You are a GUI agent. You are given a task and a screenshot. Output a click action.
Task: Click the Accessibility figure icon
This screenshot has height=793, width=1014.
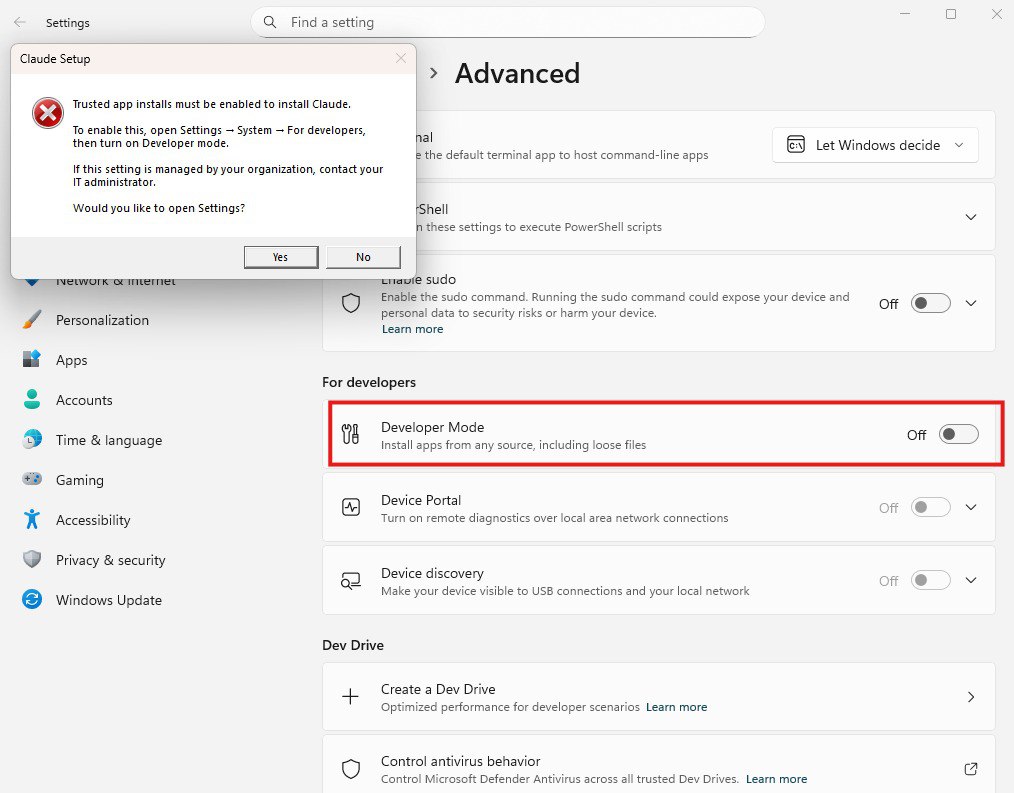[32, 520]
